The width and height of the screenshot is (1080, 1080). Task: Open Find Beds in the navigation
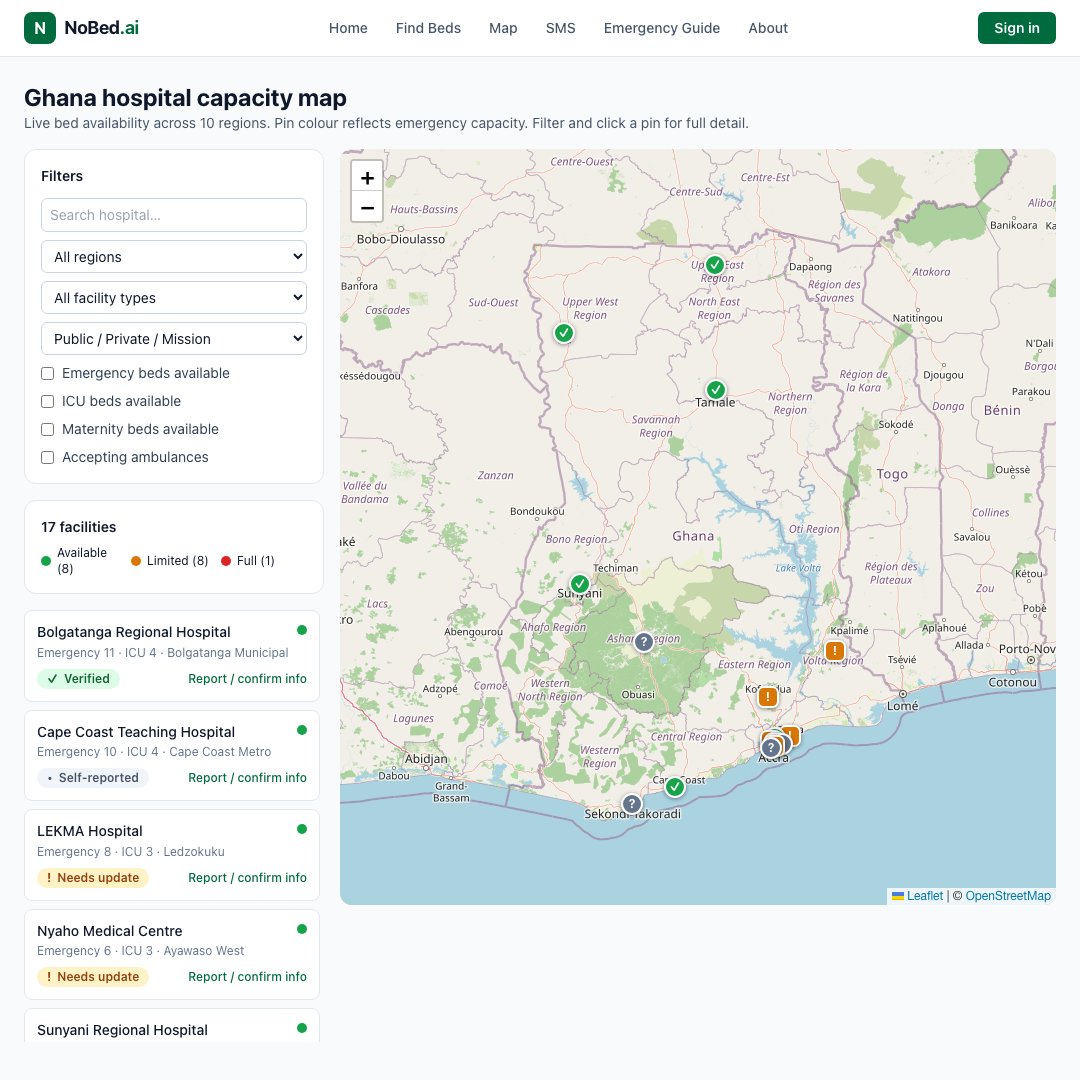pyautogui.click(x=428, y=28)
